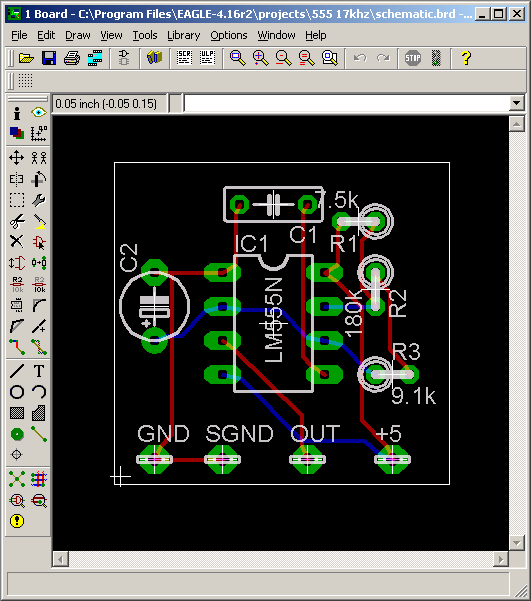Open the View menu
Image resolution: width=531 pixels, height=601 pixels.
pos(111,35)
